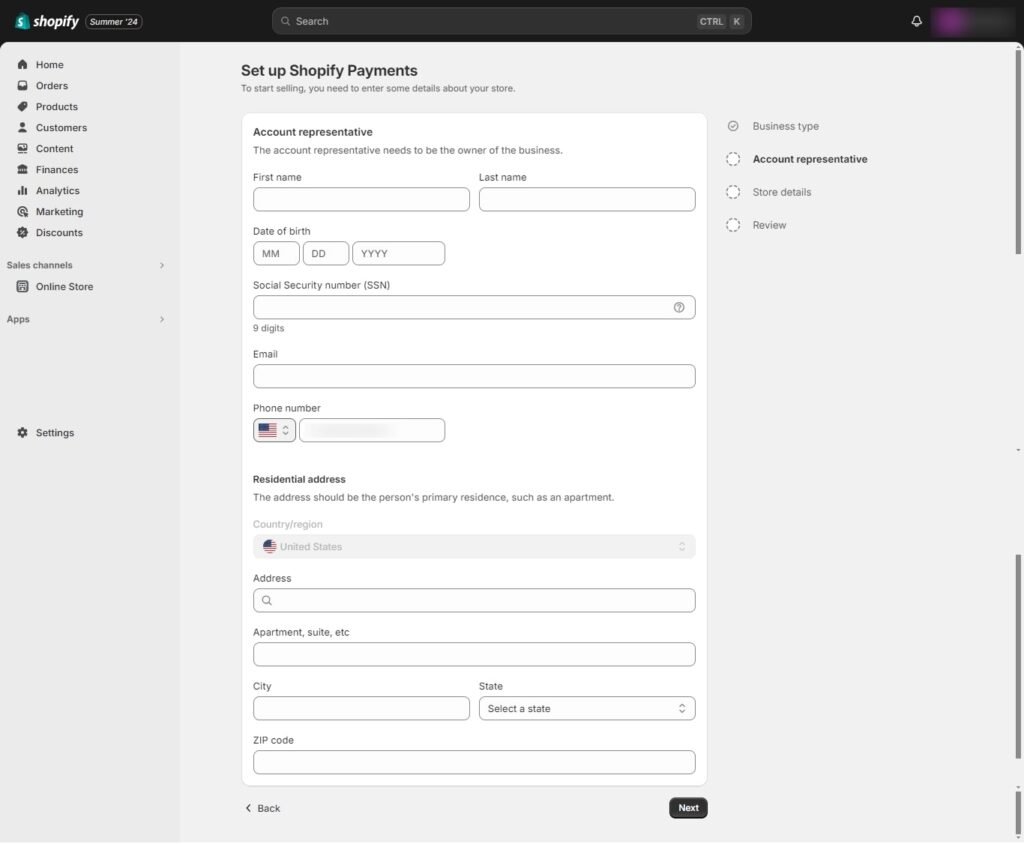
Task: Expand Sales channels section
Action: tap(162, 266)
